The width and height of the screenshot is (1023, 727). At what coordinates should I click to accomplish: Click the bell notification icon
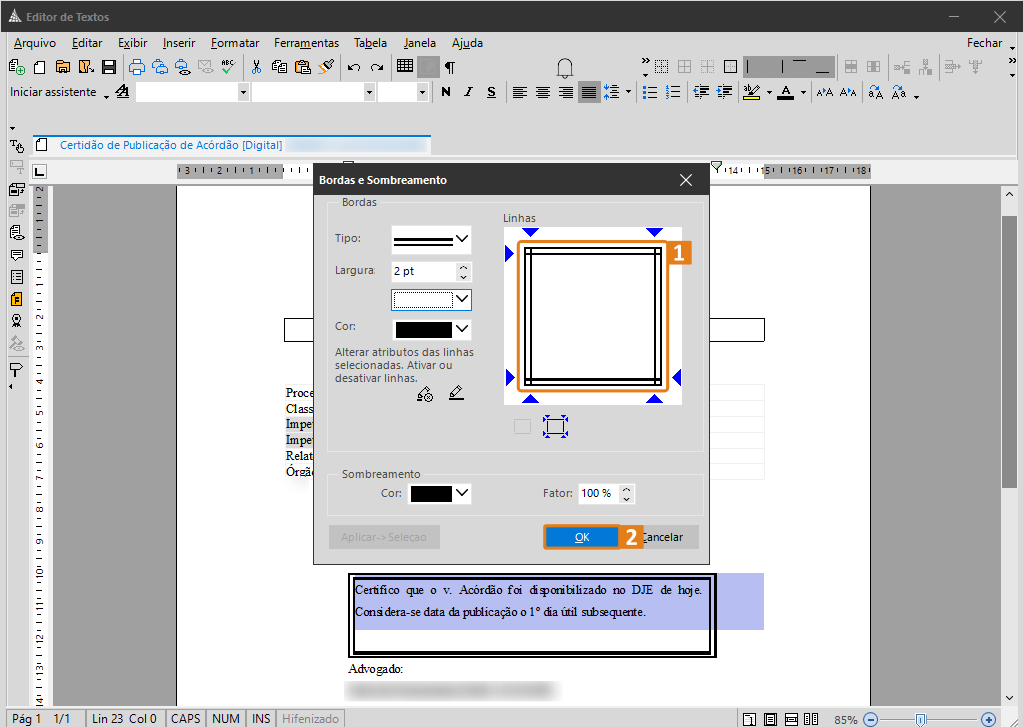[x=565, y=68]
